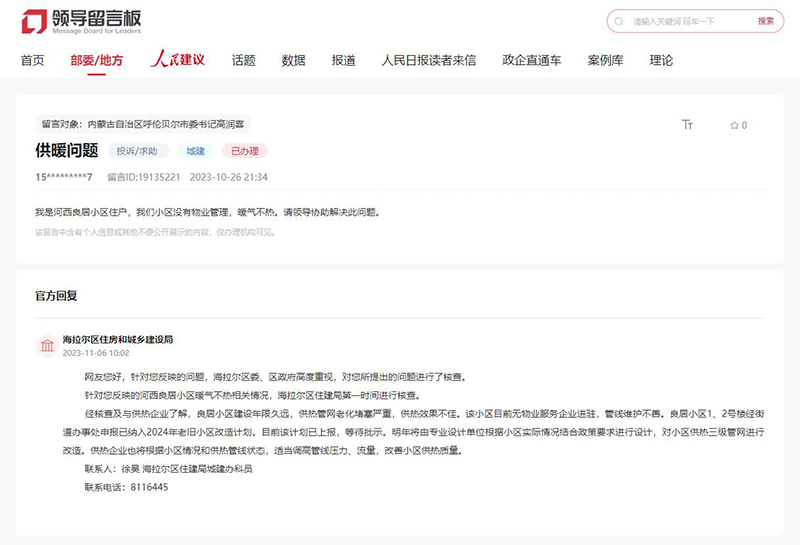The image size is (800, 545).
Task: Open the 案例库 section
Action: click(x=605, y=61)
